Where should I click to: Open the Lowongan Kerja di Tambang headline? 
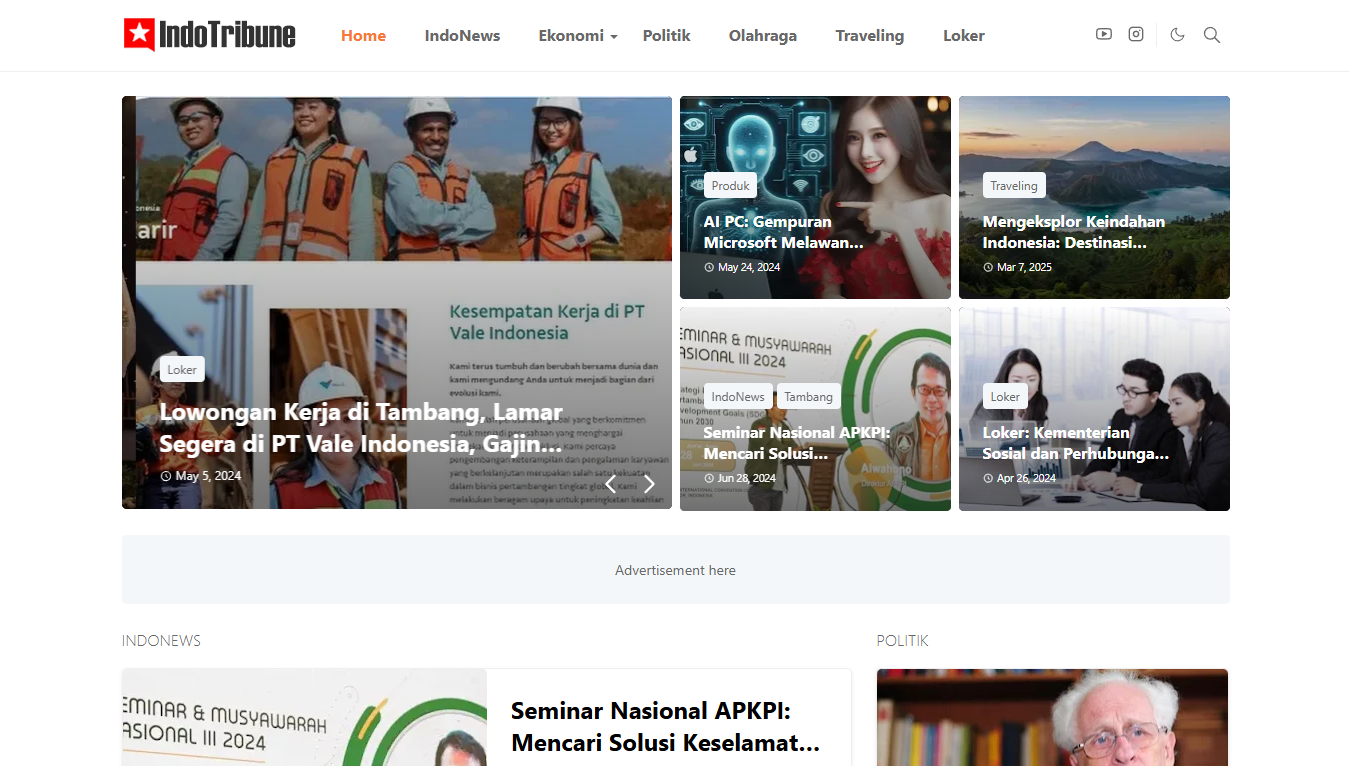[361, 427]
